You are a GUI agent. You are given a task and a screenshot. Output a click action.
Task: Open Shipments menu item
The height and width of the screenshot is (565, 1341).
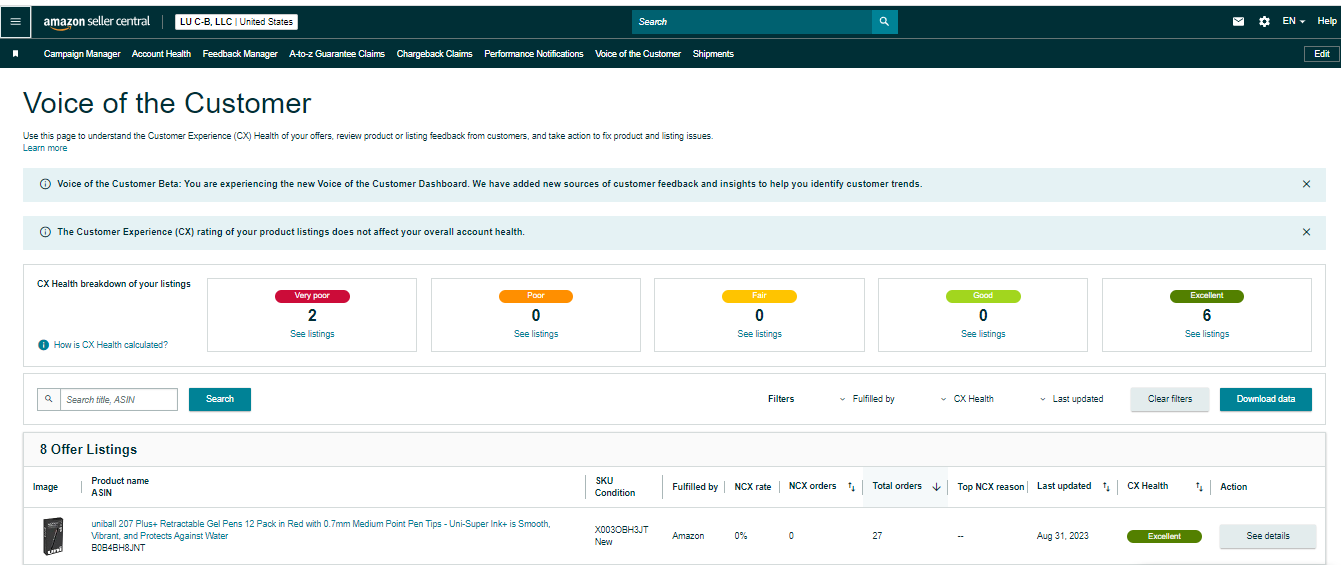coord(713,54)
